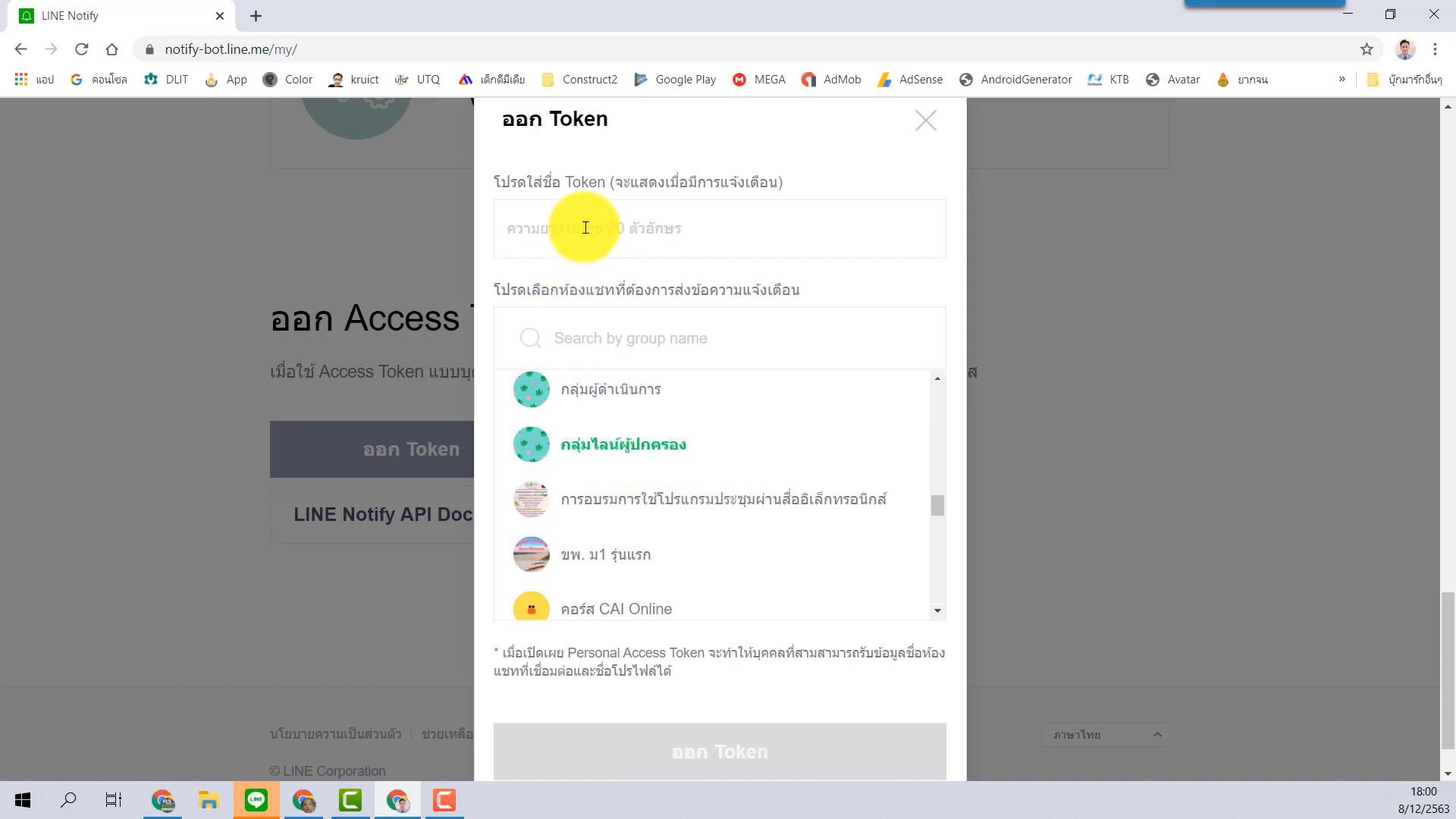This screenshot has width=1456, height=819.
Task: Open the คอนโซล bookmark
Action: click(99, 80)
